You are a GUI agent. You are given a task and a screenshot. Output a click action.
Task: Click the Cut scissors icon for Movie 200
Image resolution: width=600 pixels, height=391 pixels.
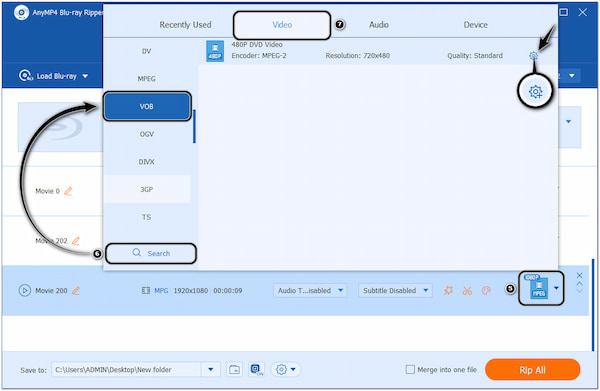(467, 291)
